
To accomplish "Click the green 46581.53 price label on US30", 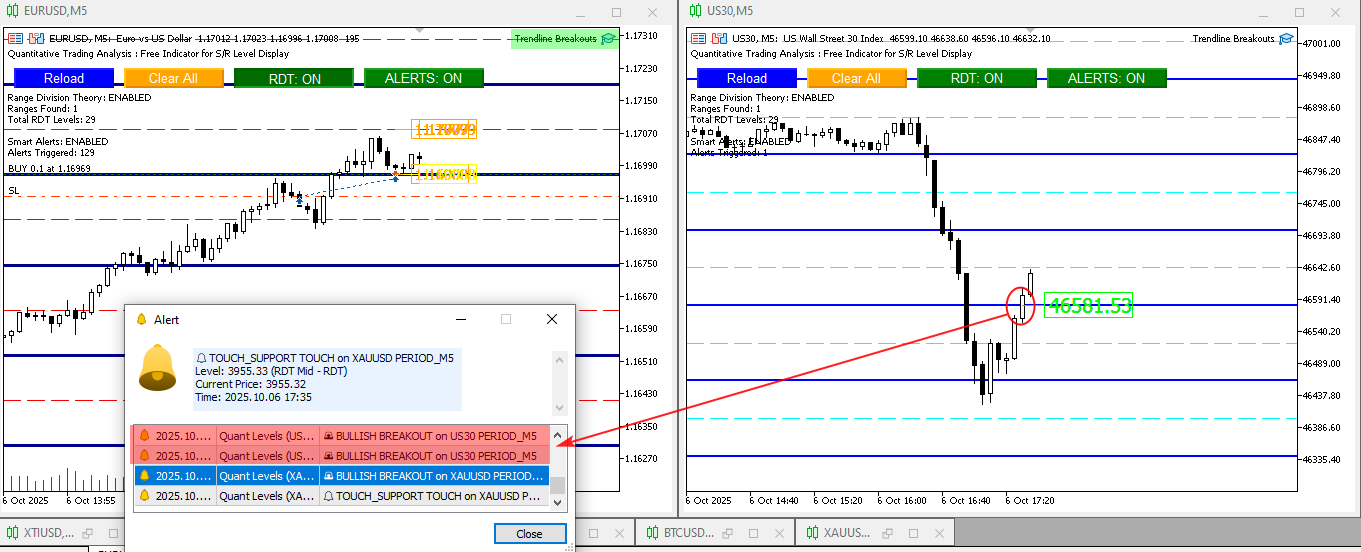I will tap(1088, 305).
